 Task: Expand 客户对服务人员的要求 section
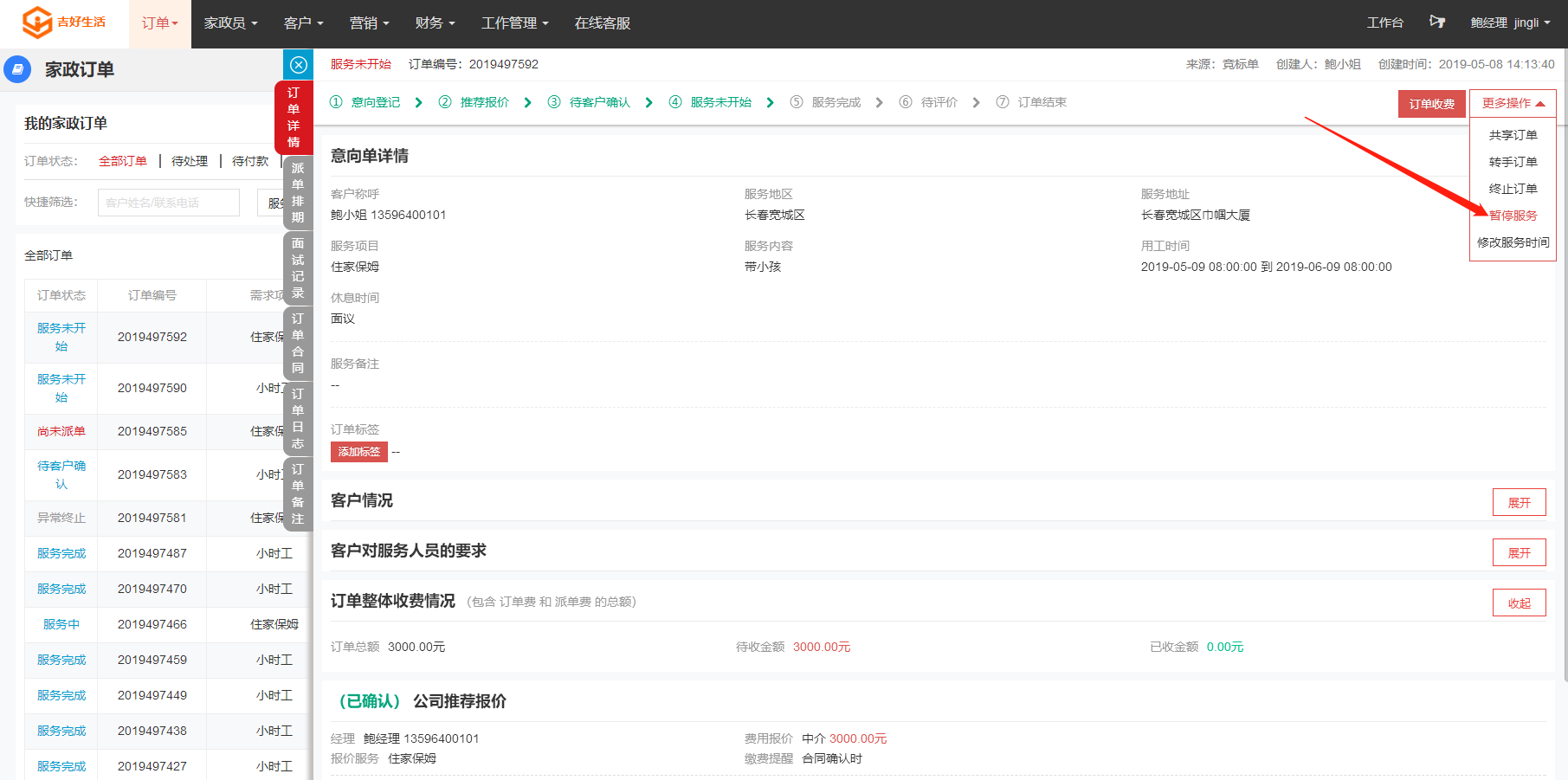(1519, 552)
